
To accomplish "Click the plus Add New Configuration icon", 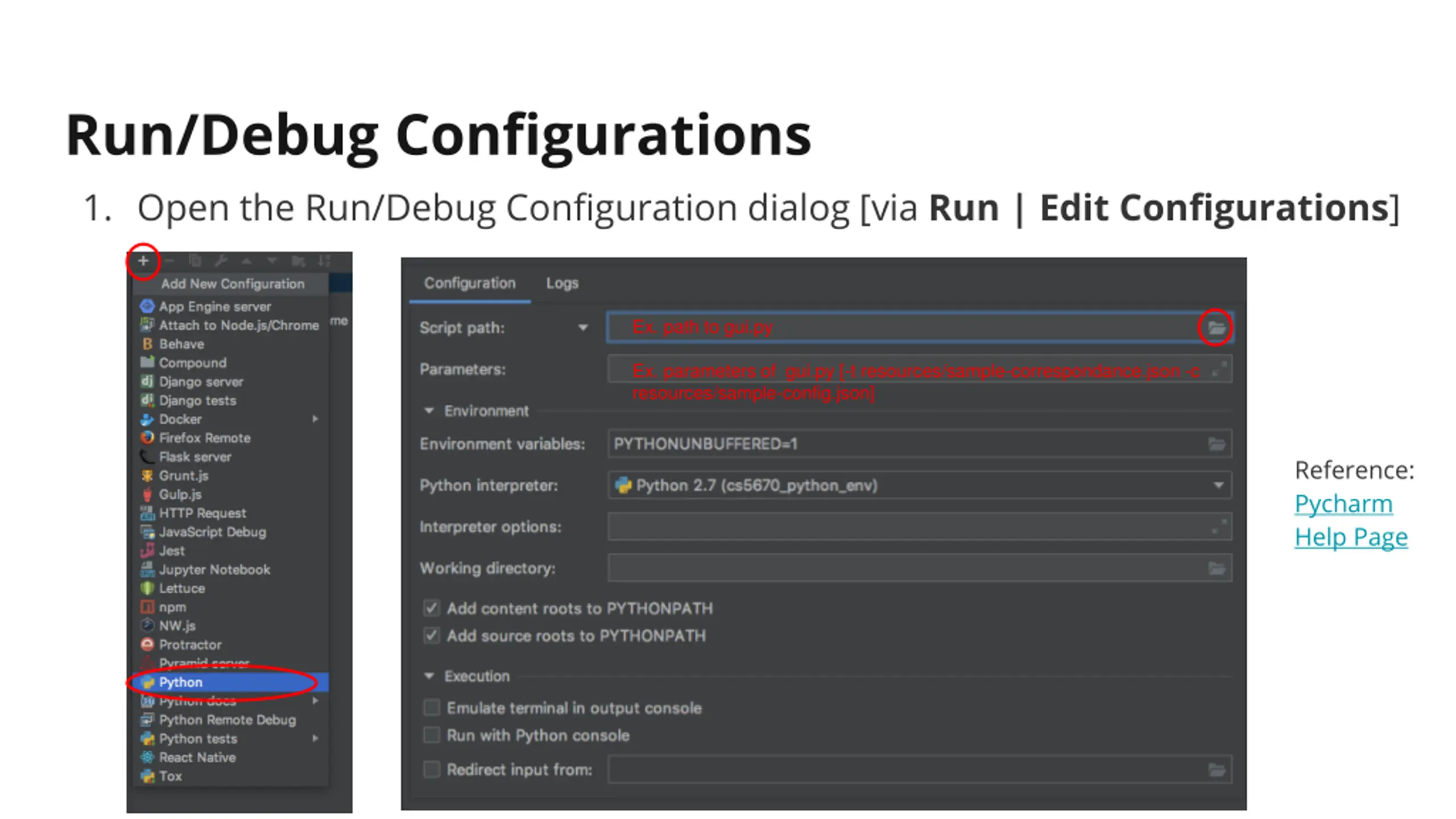I will click(x=143, y=261).
